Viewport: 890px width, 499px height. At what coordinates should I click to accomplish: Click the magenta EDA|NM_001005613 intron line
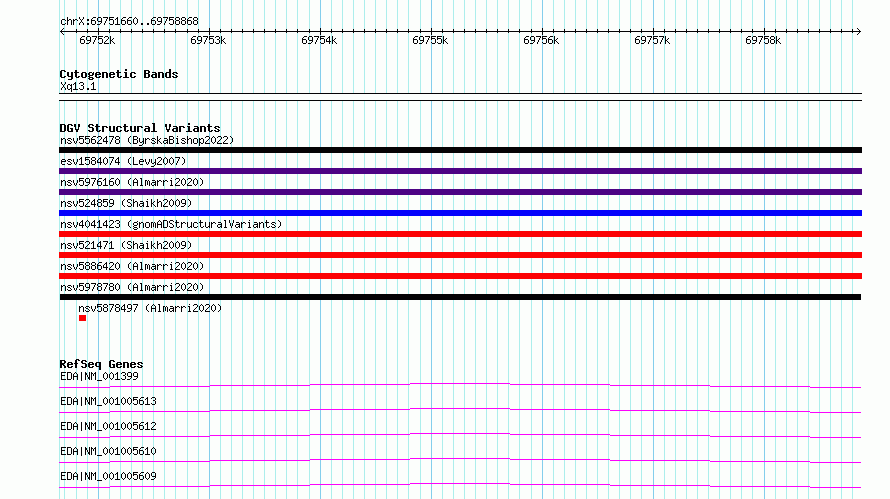click(x=460, y=409)
